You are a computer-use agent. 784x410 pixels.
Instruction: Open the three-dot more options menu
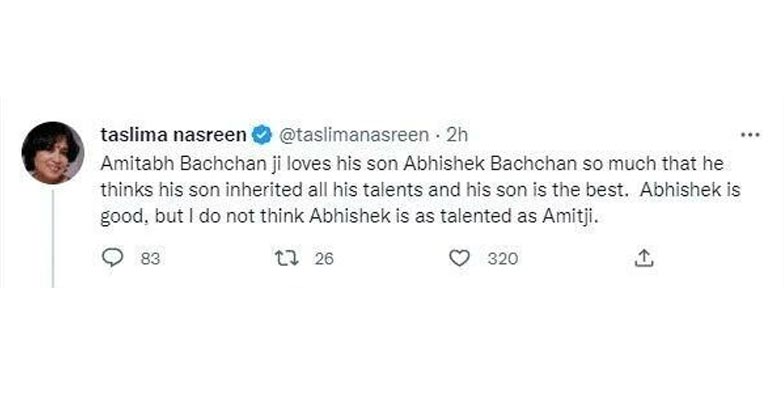[748, 132]
